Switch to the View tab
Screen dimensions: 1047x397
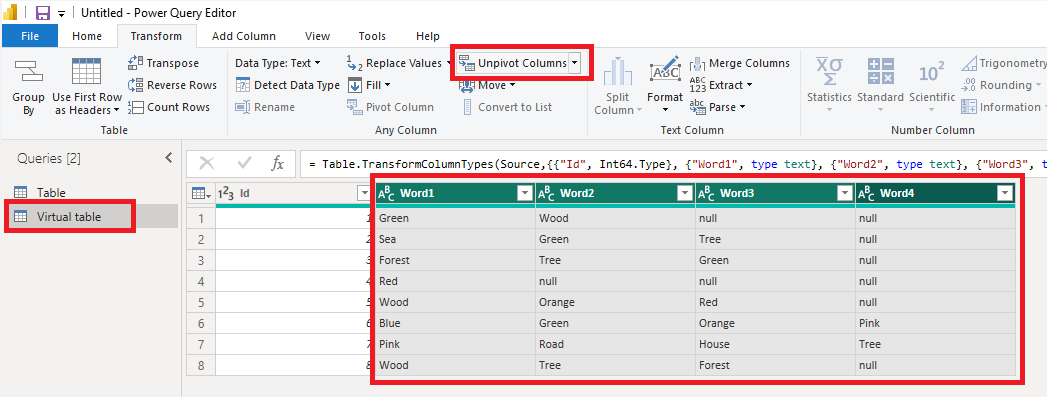(x=317, y=36)
